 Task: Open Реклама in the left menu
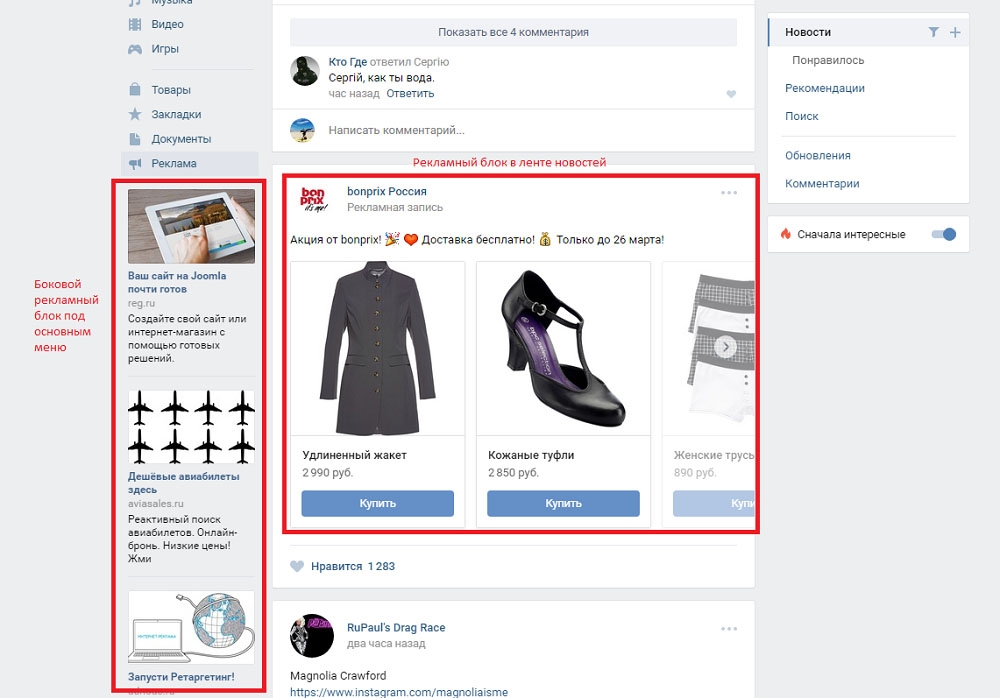click(x=173, y=163)
